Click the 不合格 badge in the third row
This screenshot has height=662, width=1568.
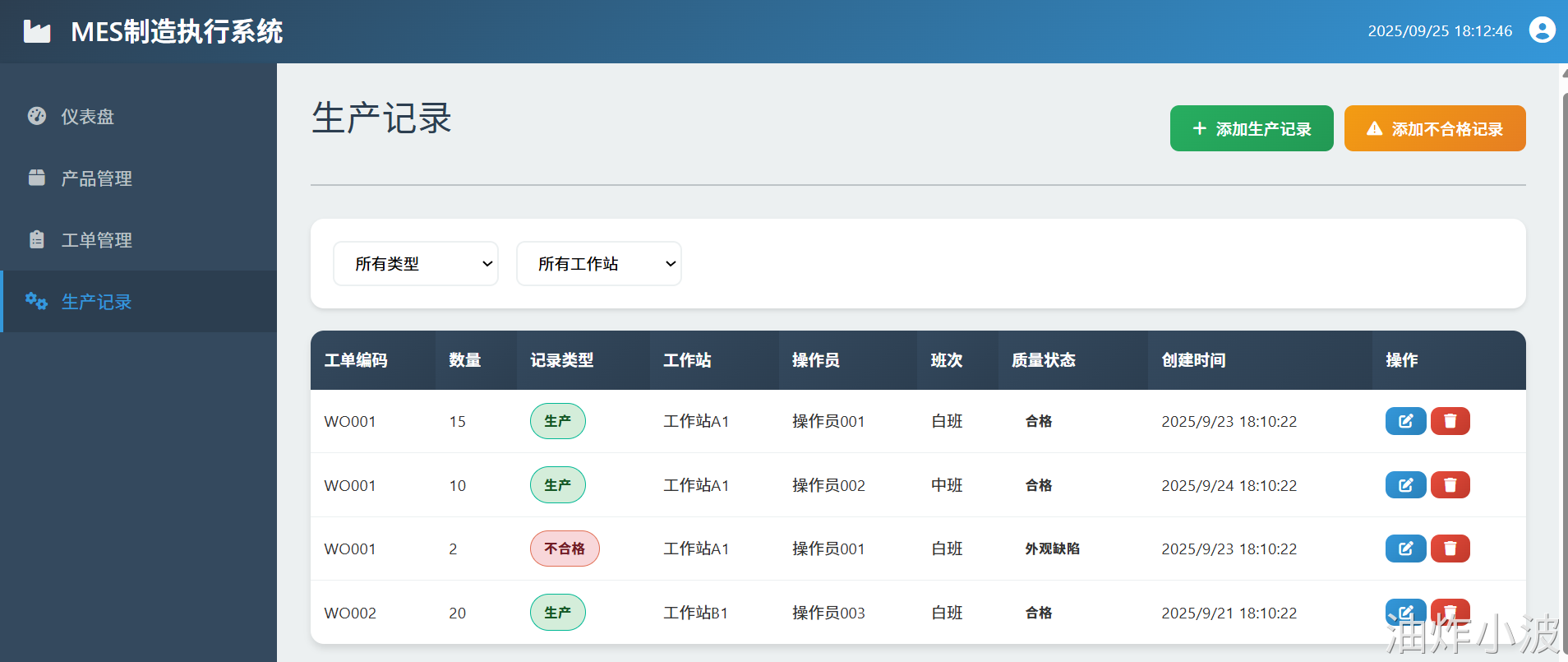point(565,549)
